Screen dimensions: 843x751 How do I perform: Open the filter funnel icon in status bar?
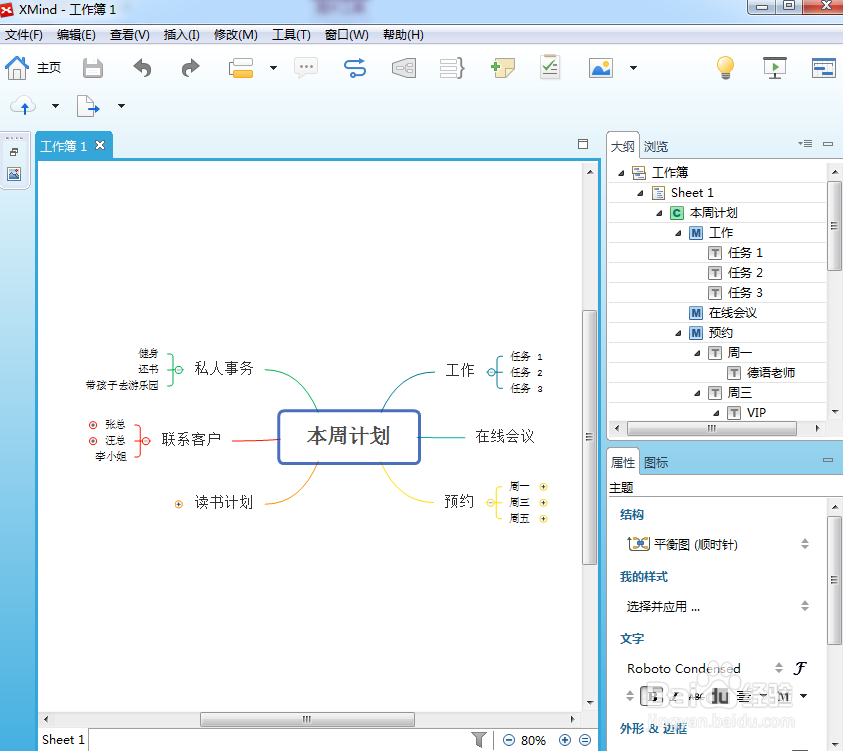pyautogui.click(x=479, y=740)
